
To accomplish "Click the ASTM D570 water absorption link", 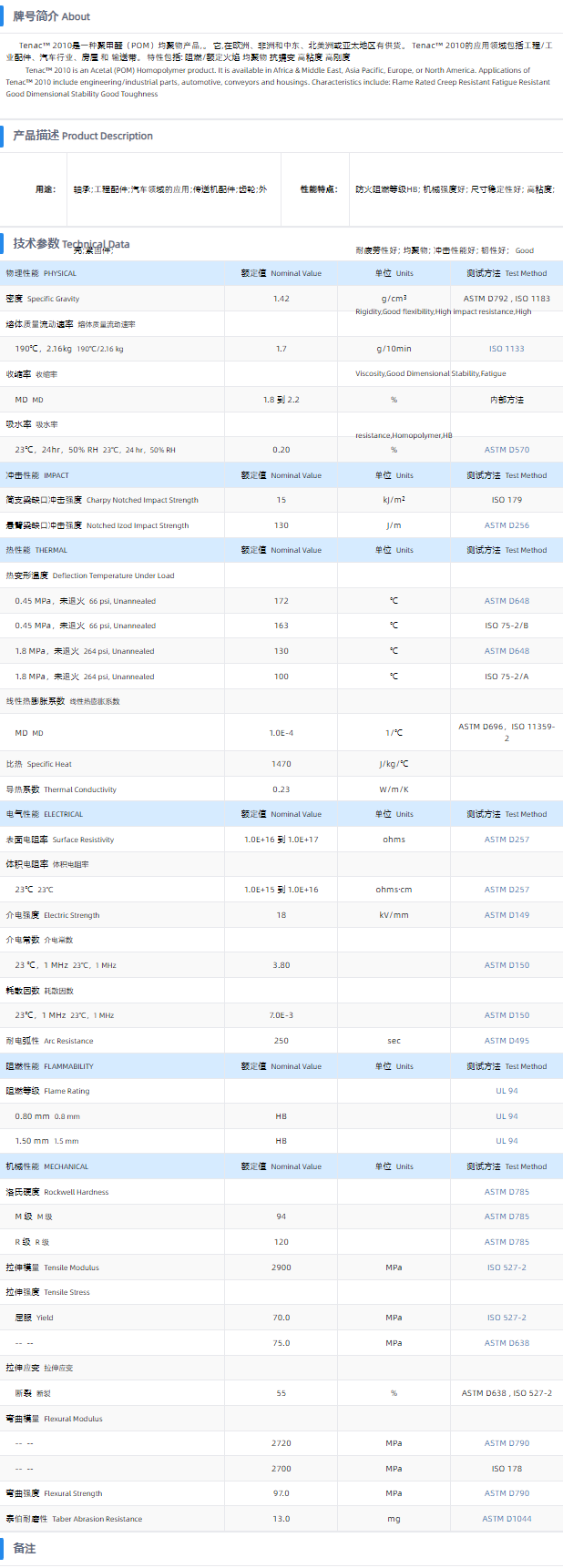I will pyautogui.click(x=507, y=450).
